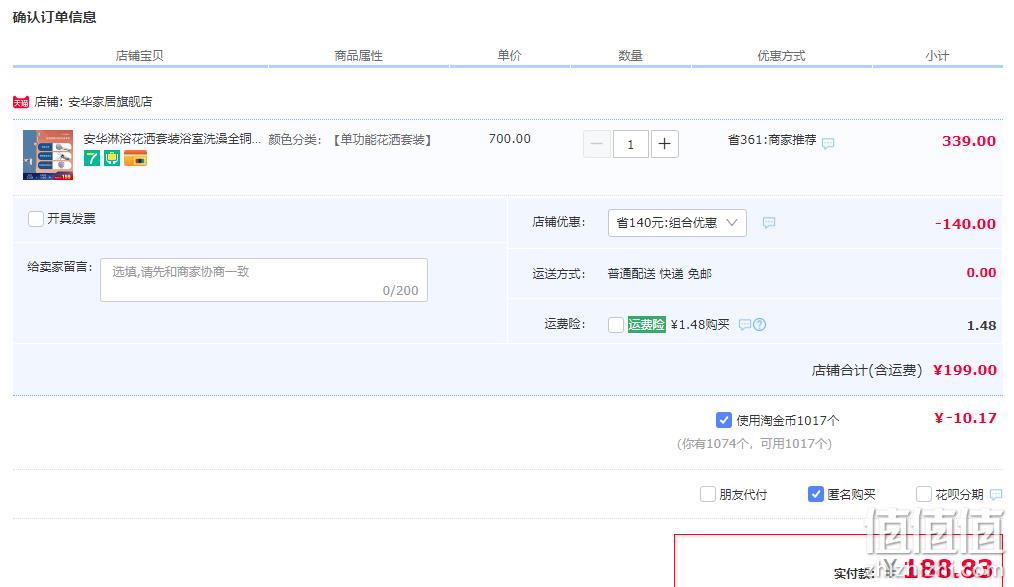Uncheck 使用淘金币1017个 checkbox

click(724, 420)
